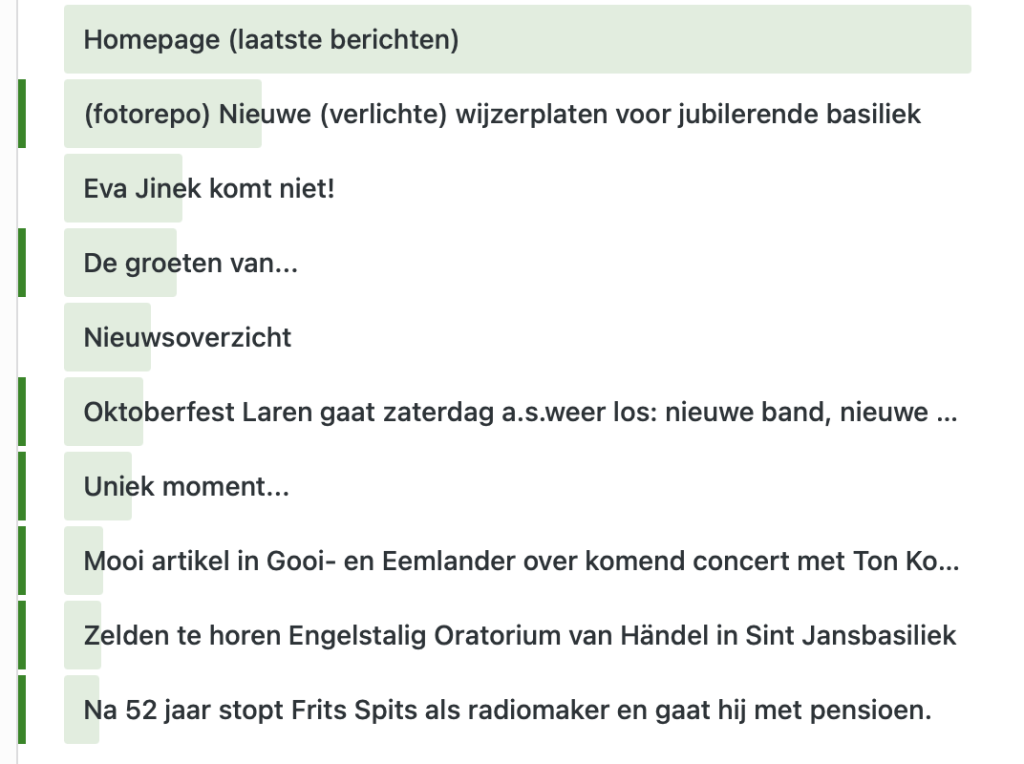The height and width of the screenshot is (764, 1024).
Task: Click green marker next to Oktoberfest Laren row
Action: [x=22, y=412]
